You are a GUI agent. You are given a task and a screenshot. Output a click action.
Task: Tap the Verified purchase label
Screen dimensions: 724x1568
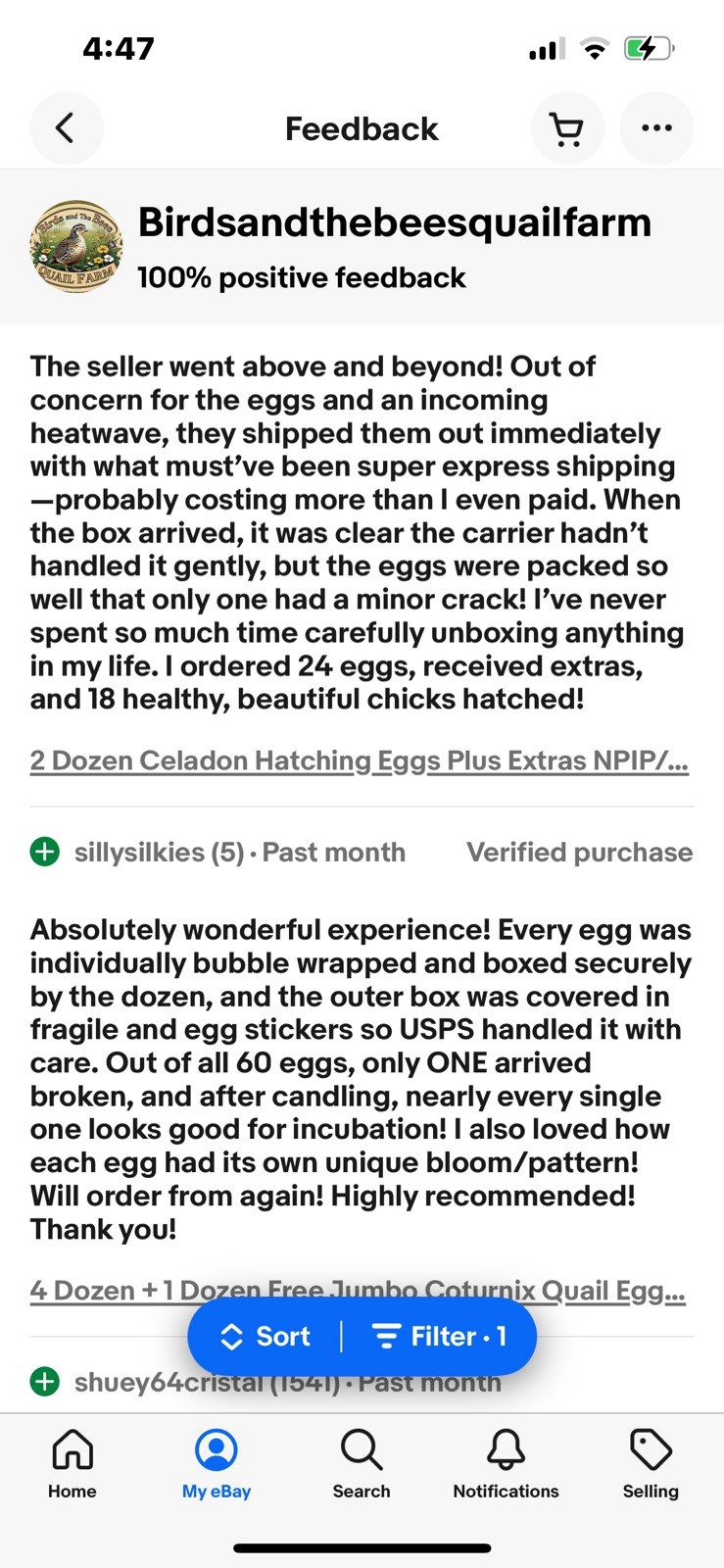coord(579,853)
